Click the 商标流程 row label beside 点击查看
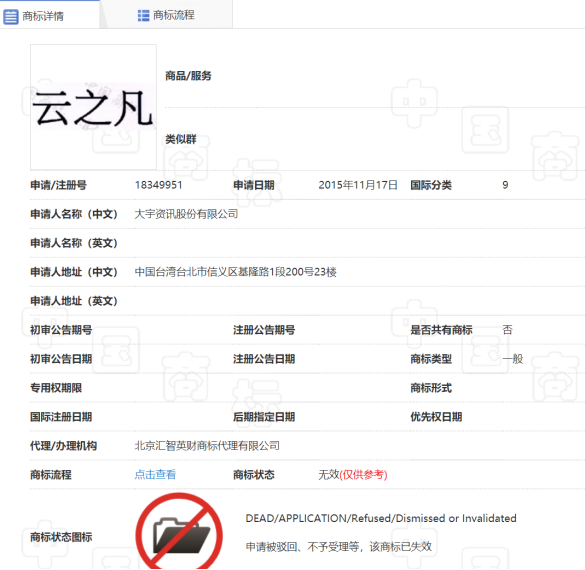Viewport: 585px width, 570px height. (x=51, y=475)
